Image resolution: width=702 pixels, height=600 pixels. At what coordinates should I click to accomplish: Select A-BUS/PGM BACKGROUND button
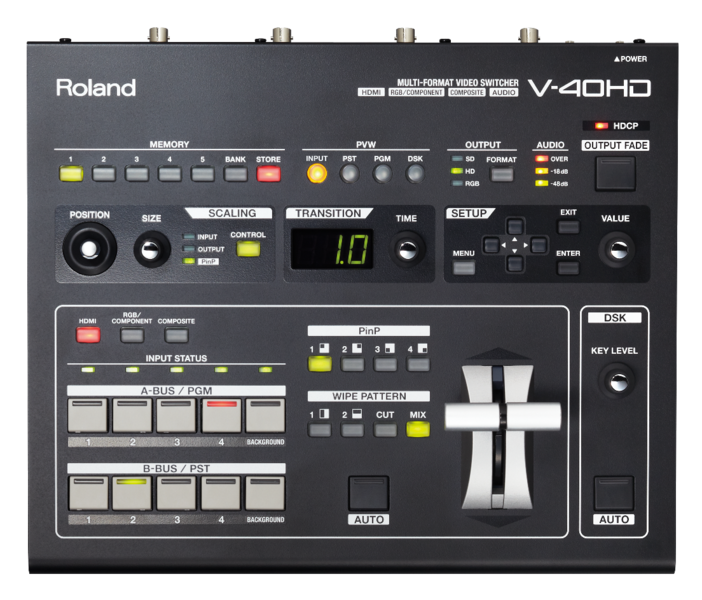[x=265, y=415]
